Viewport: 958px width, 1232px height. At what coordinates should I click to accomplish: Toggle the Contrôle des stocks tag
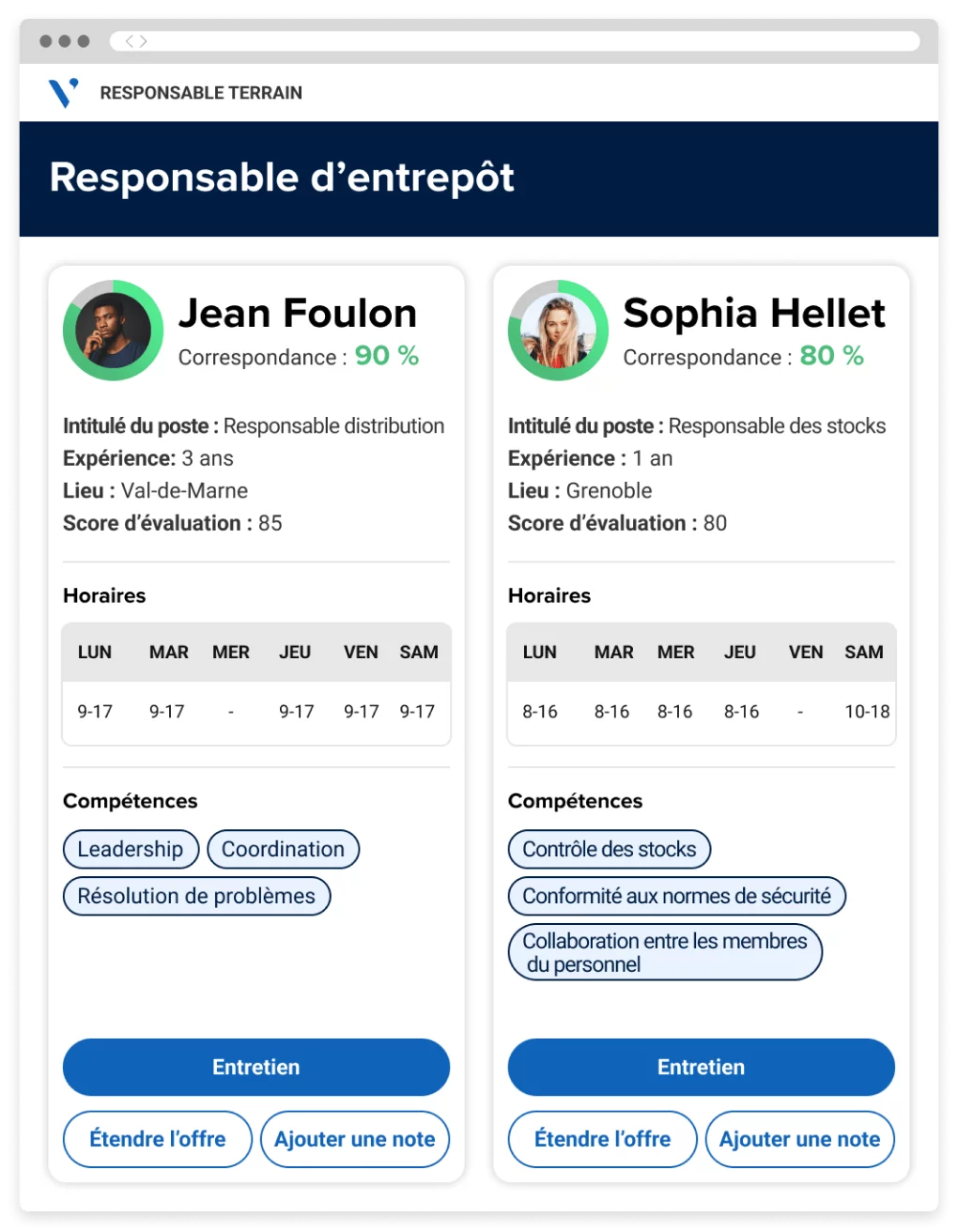(609, 849)
